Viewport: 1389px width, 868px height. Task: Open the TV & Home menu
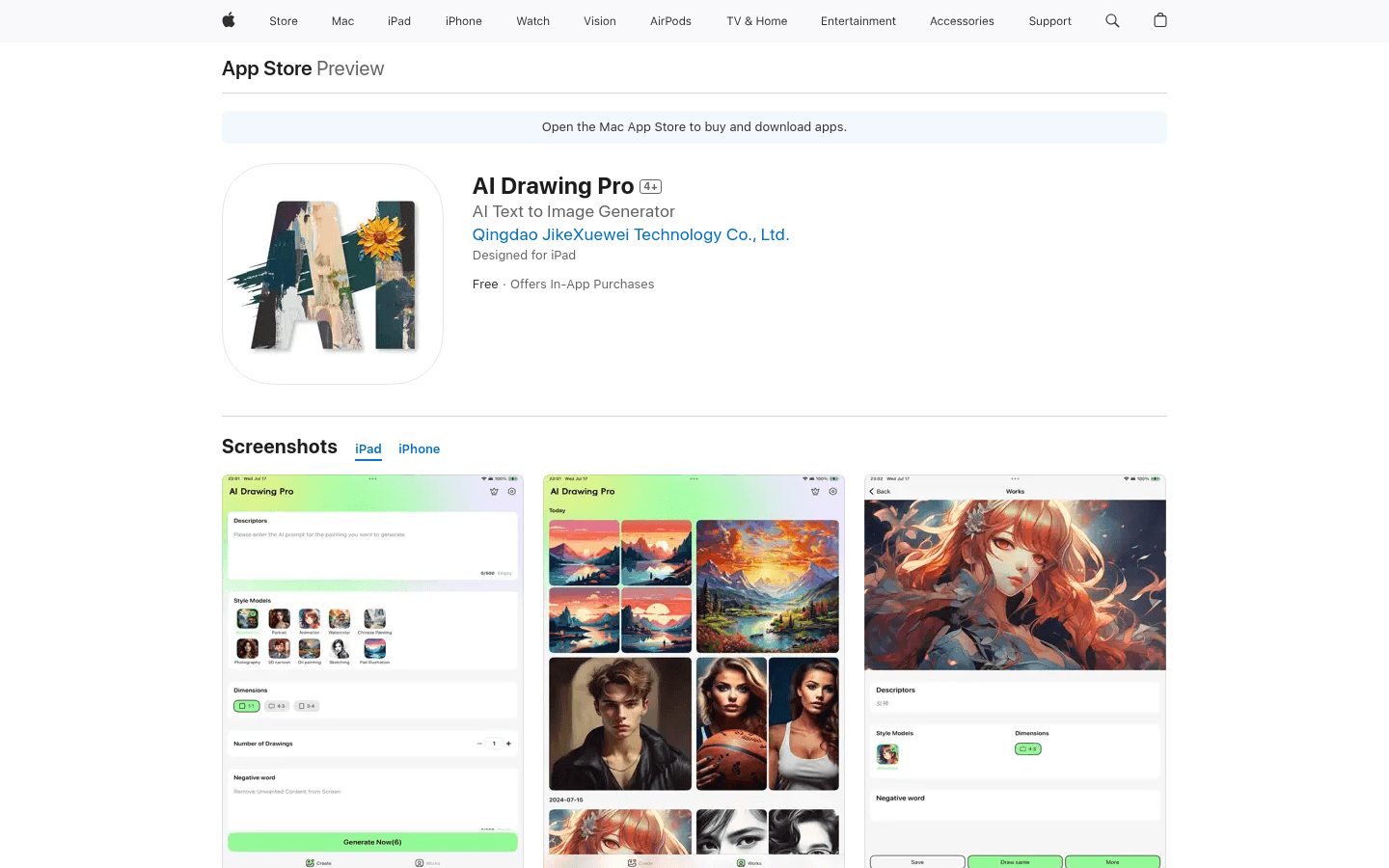[x=757, y=21]
